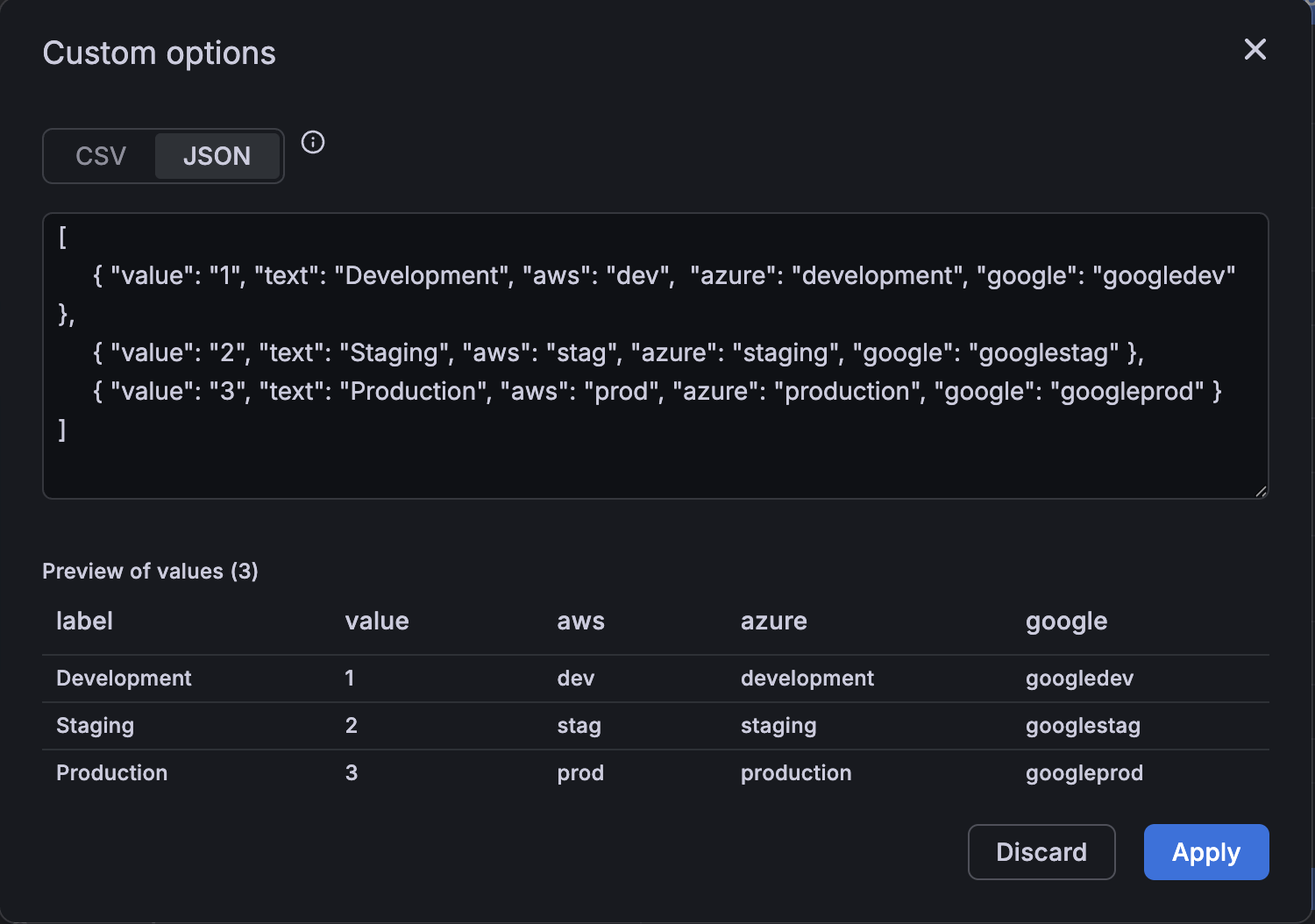Click the close X icon on the dialog
The height and width of the screenshot is (924, 1315).
point(1255,50)
